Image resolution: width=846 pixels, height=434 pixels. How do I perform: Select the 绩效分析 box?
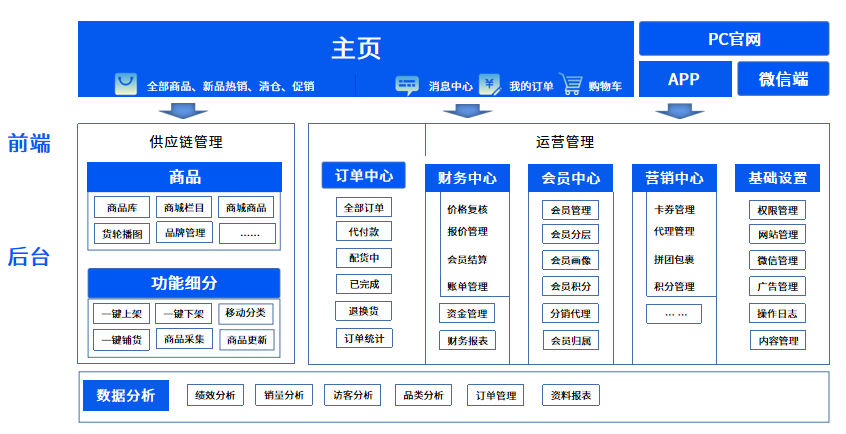click(x=215, y=395)
